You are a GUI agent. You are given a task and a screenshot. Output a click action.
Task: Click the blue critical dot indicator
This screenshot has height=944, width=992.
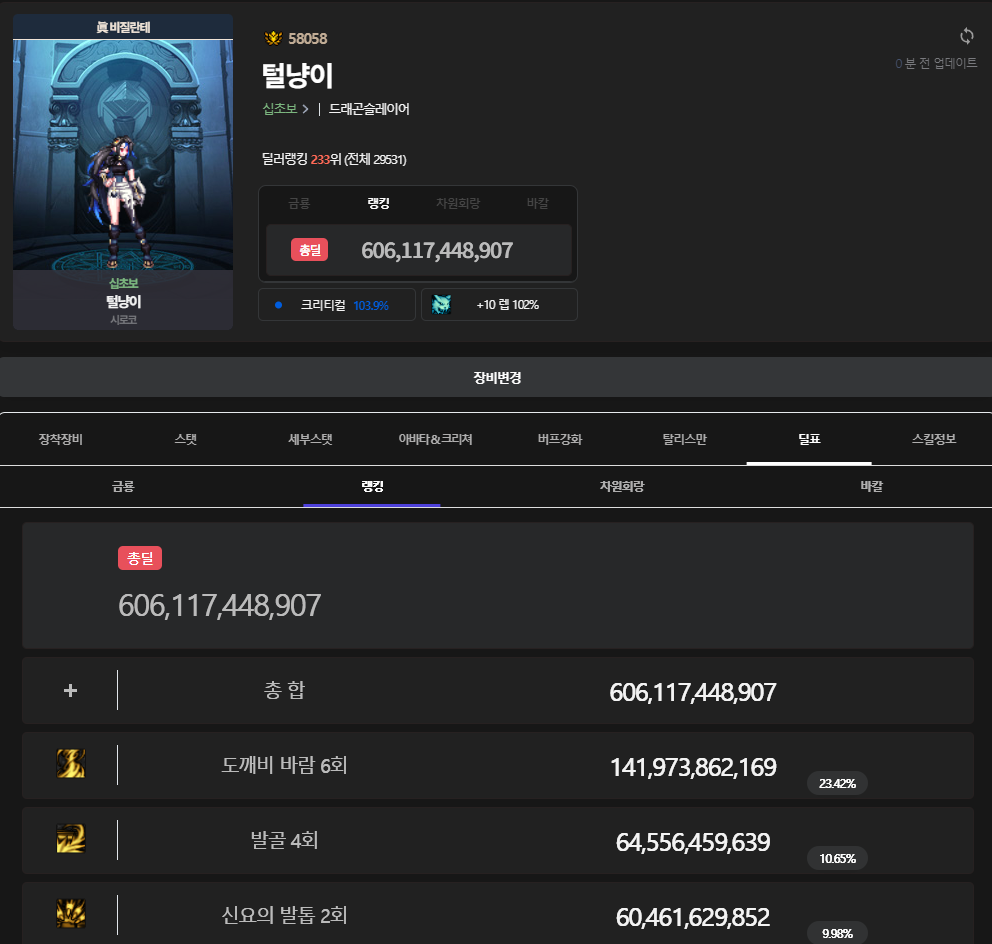click(x=278, y=305)
